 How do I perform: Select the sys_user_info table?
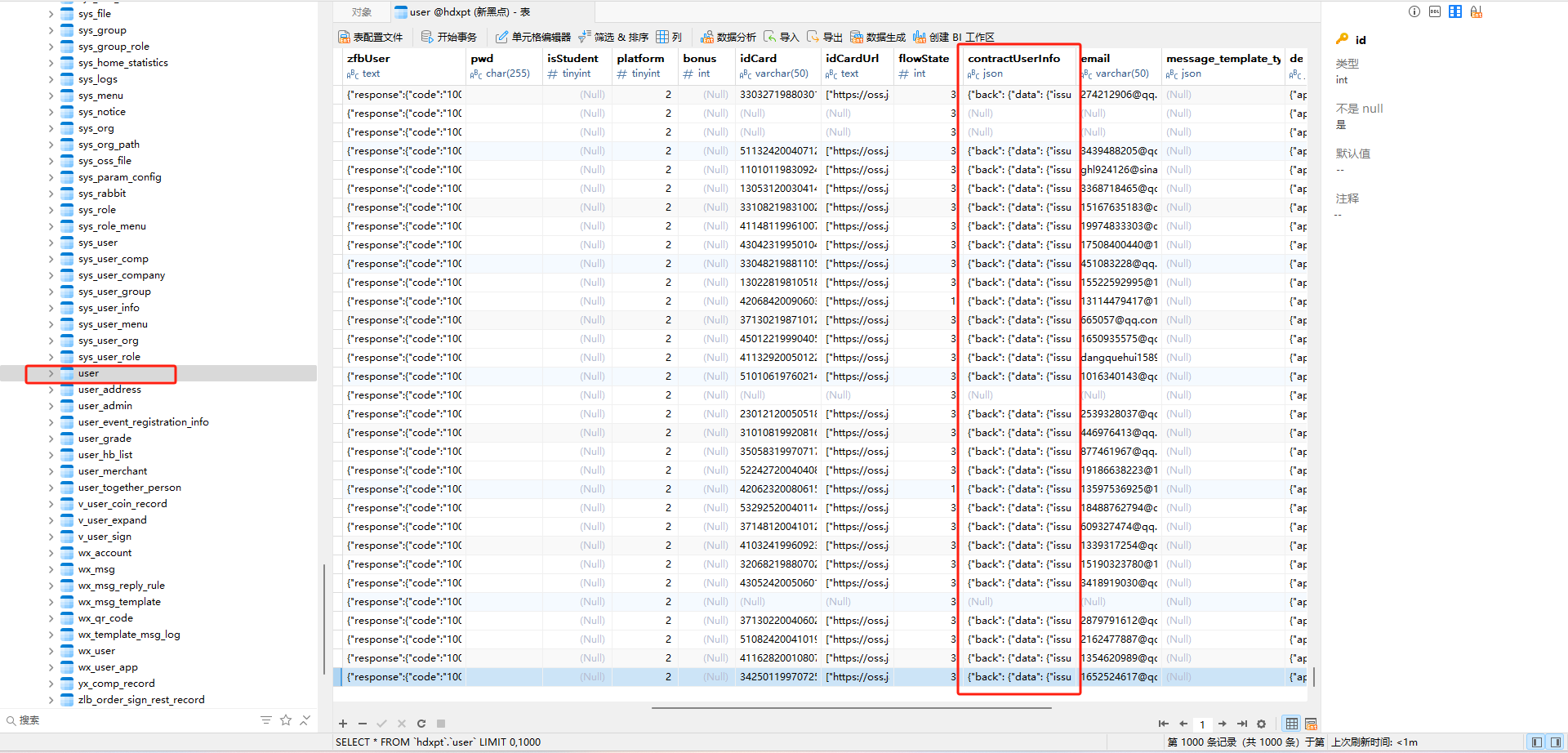[109, 308]
